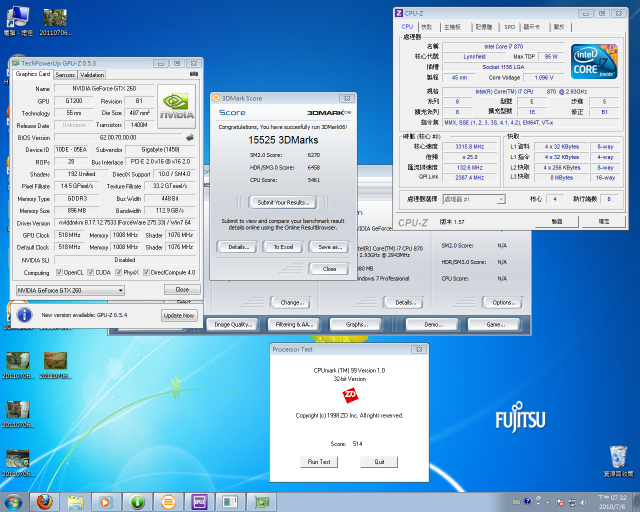Click the Driver Version field in GPU-Z

[x=125, y=223]
